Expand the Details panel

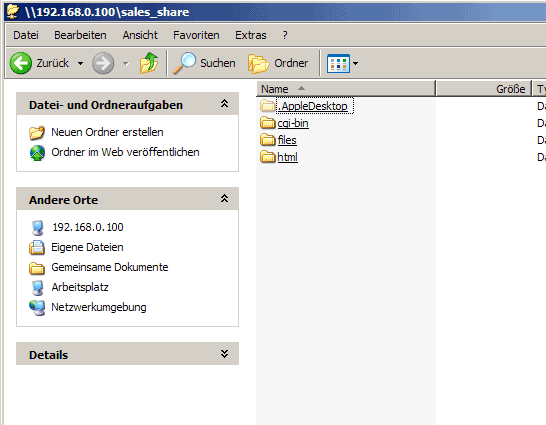pos(225,354)
